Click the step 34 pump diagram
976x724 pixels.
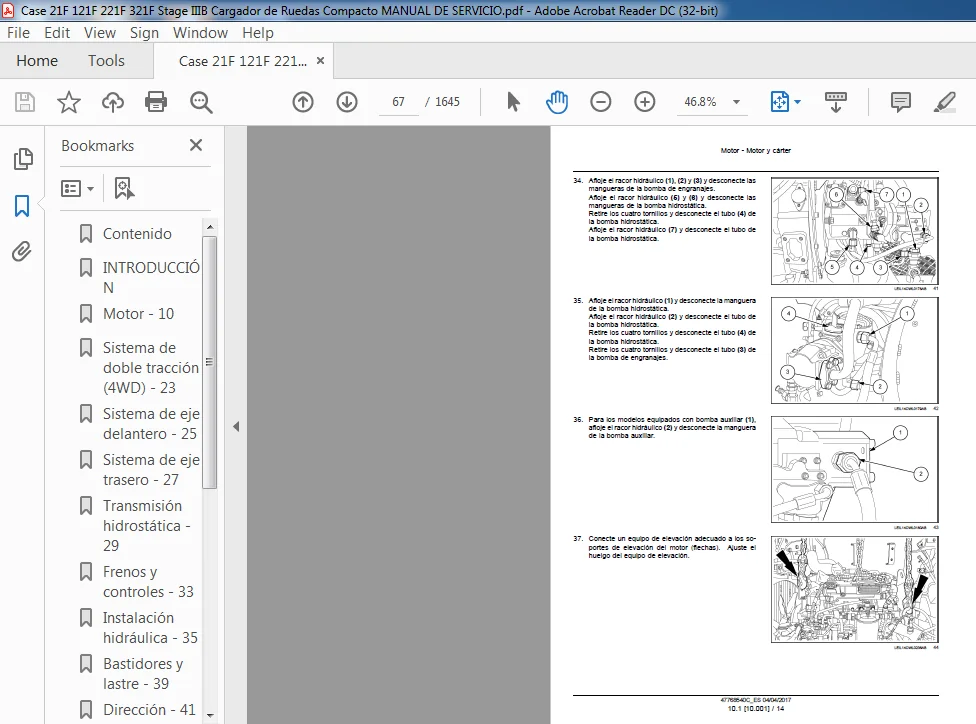pos(854,231)
